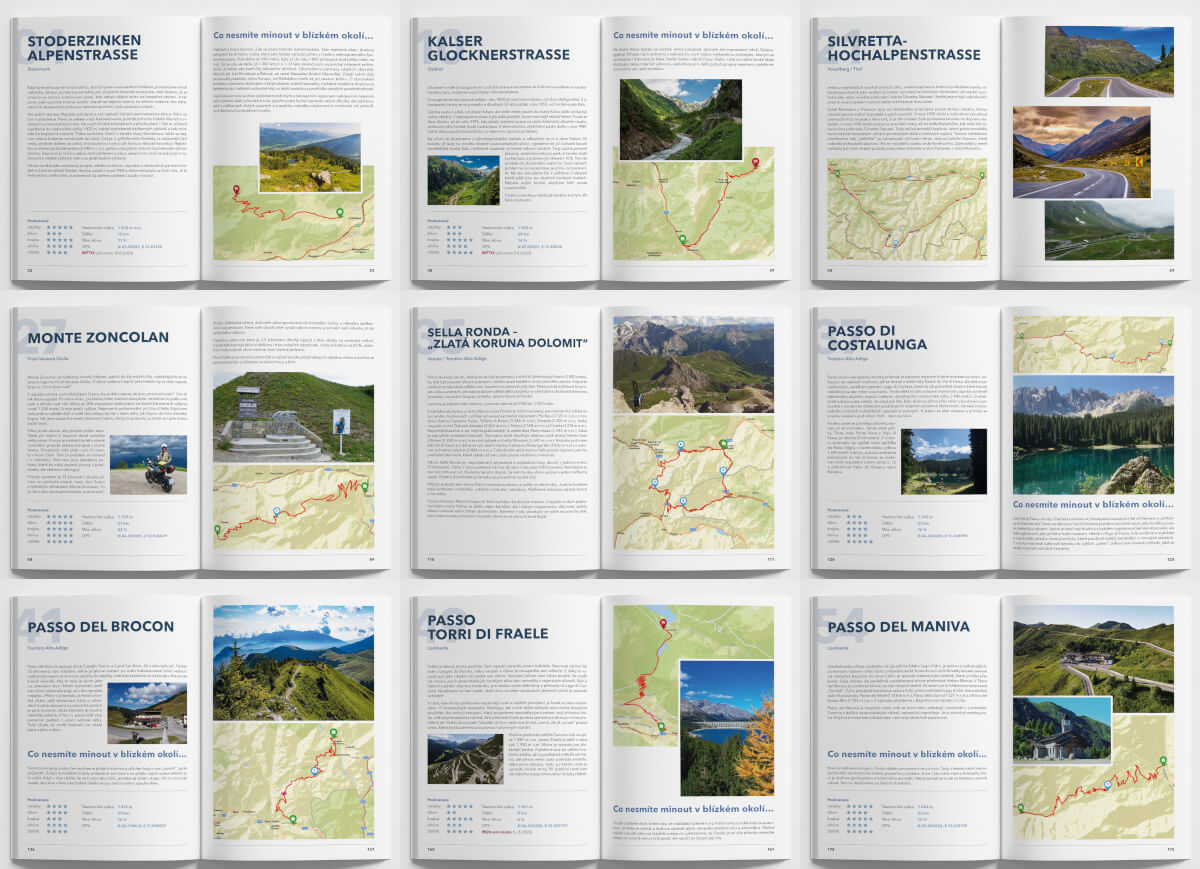Select the heading "MONTE ZONCOLAN"
The image size is (1200, 869).
[x=96, y=338]
